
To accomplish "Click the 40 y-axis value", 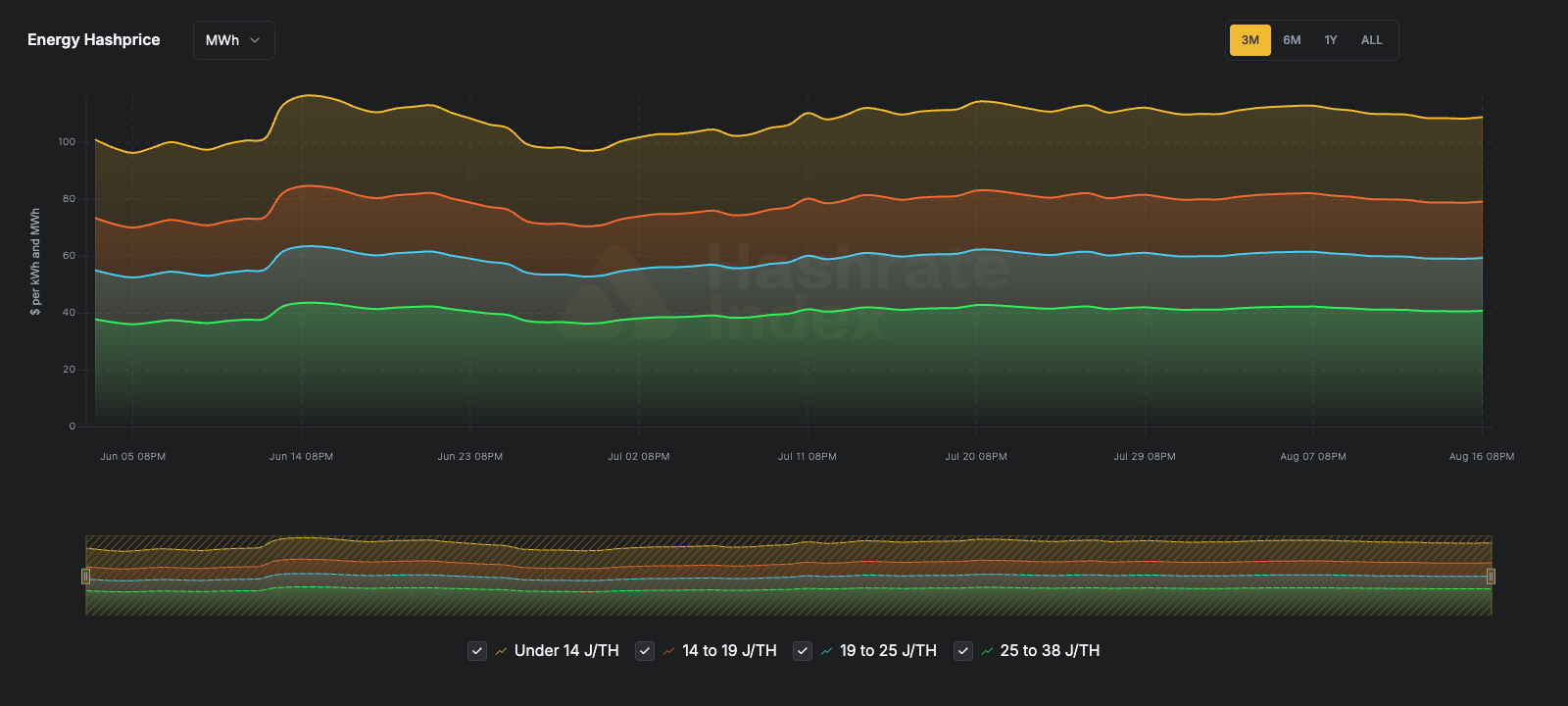I will pos(70,313).
